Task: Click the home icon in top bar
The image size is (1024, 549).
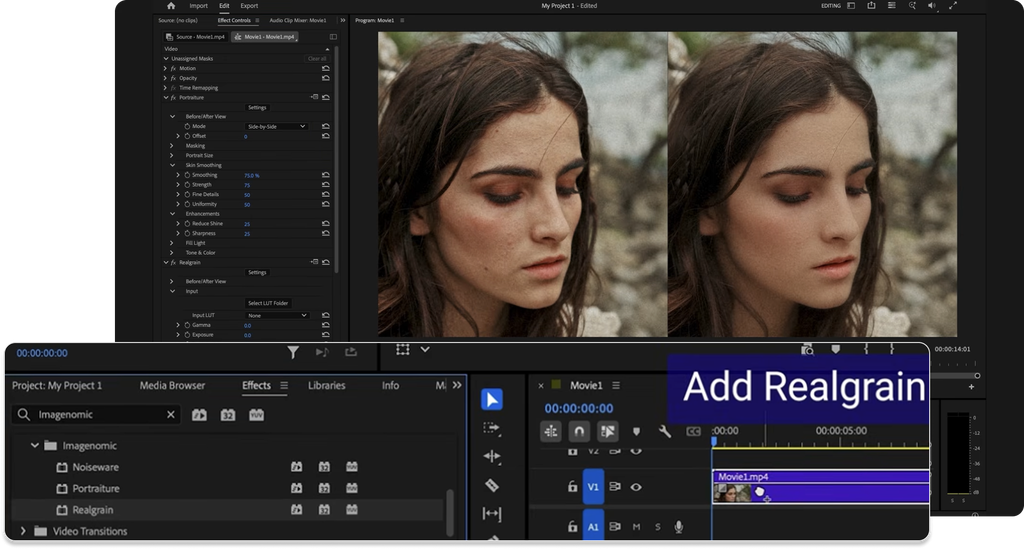Action: [x=171, y=5]
